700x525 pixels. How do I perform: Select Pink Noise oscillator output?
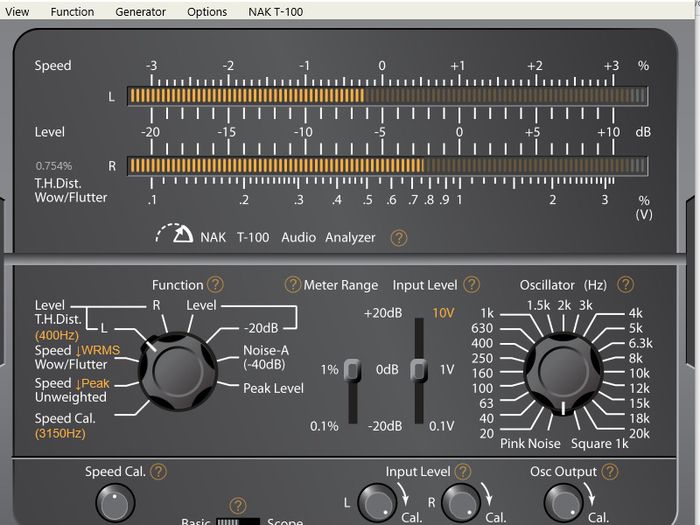[530, 444]
